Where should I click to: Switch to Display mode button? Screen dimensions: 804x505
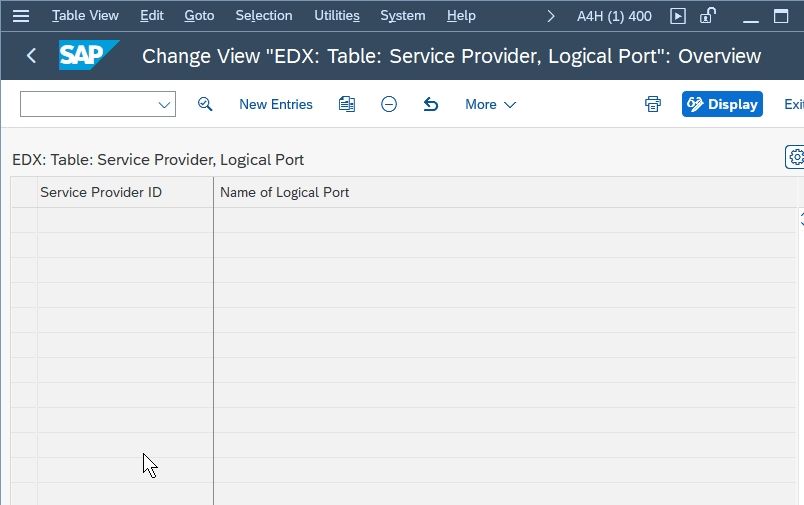722,104
